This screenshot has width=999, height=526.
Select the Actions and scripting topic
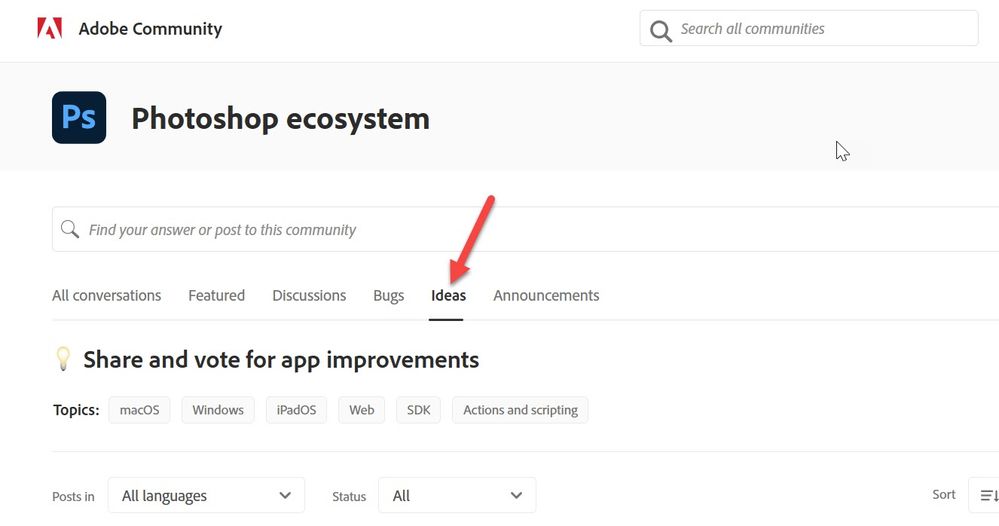[520, 410]
